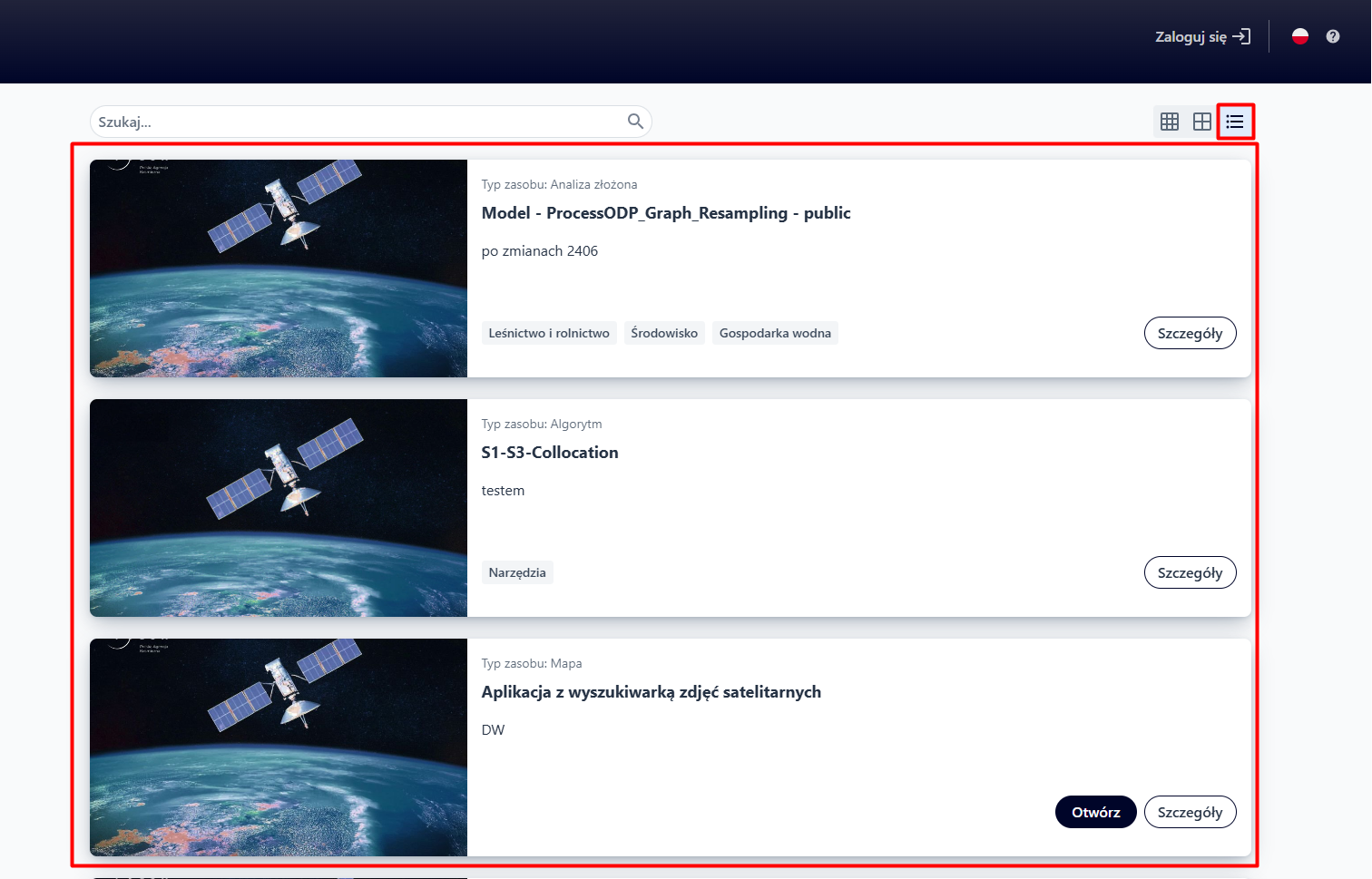Switch to the small grid view

(1170, 122)
